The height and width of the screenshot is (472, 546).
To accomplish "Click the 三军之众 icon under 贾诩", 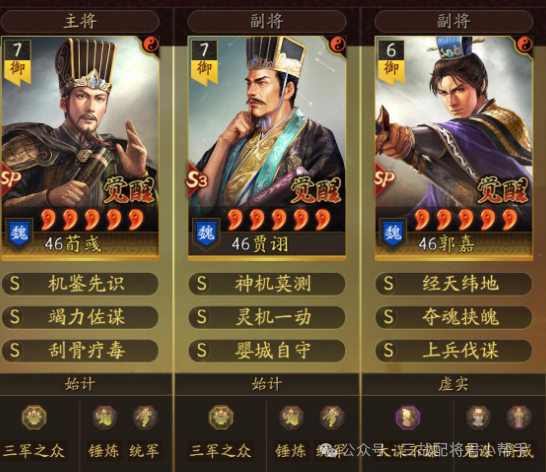I will [x=221, y=417].
